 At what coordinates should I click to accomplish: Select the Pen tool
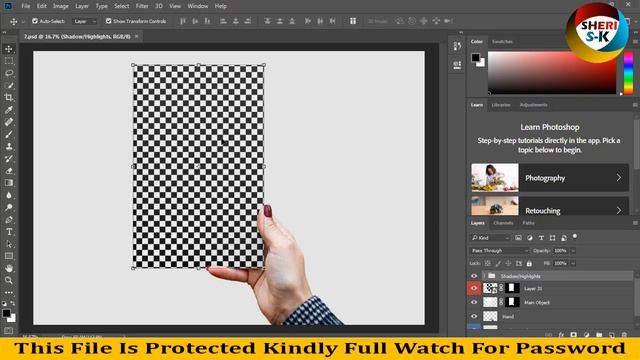tap(9, 220)
